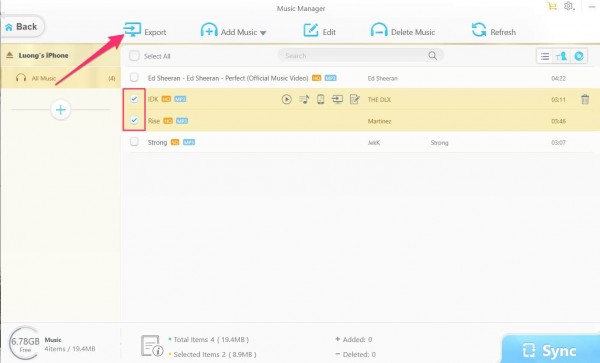
Task: Uncheck the IDK song checkbox
Action: coord(134,99)
